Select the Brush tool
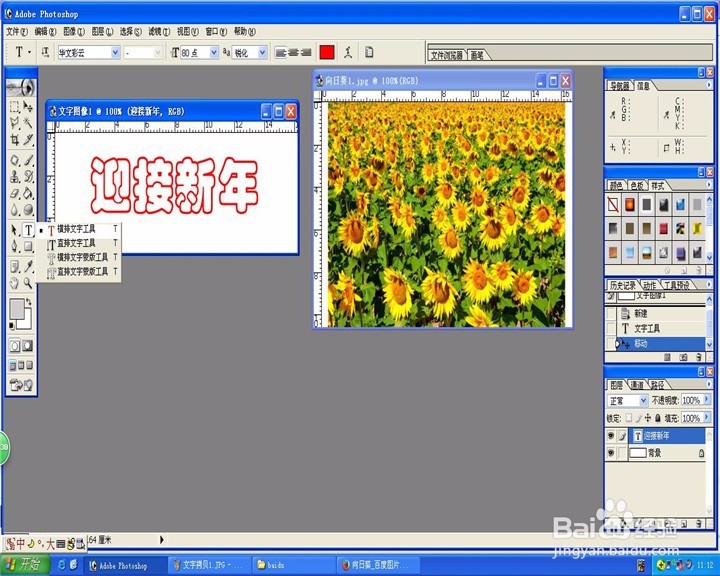The width and height of the screenshot is (720, 576). [x=28, y=160]
